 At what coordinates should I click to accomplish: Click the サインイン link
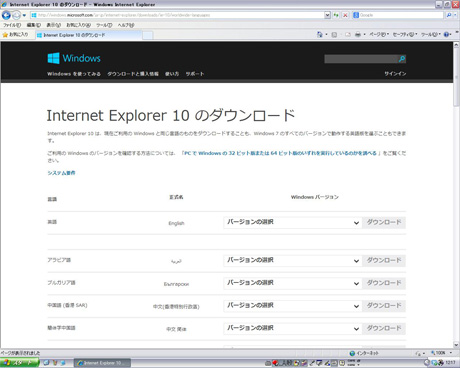(395, 74)
